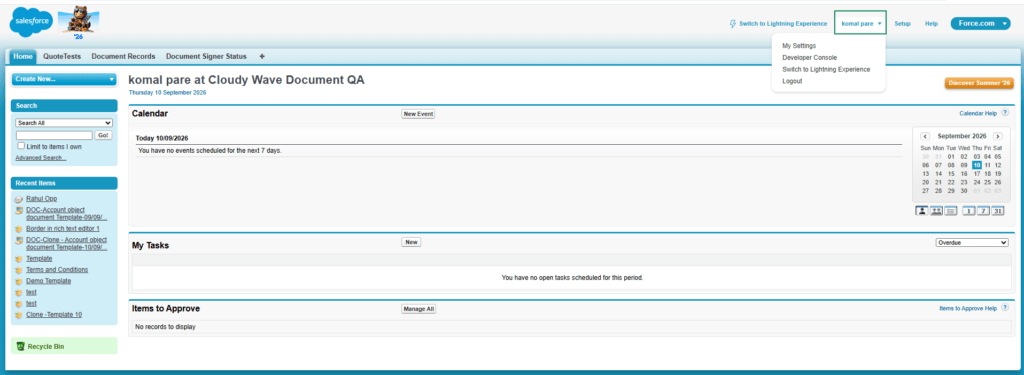Screen dimensions: 1024x375
Task: Show month view icon labeled 31
Action: (x=998, y=210)
